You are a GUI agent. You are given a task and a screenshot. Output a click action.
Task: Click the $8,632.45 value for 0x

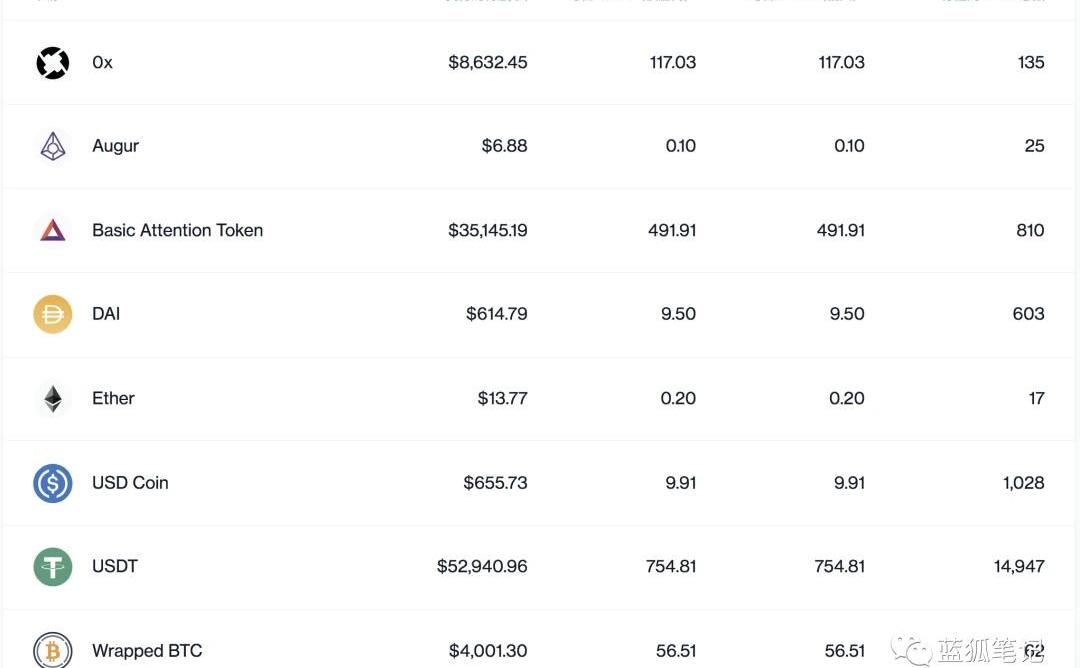click(x=487, y=62)
